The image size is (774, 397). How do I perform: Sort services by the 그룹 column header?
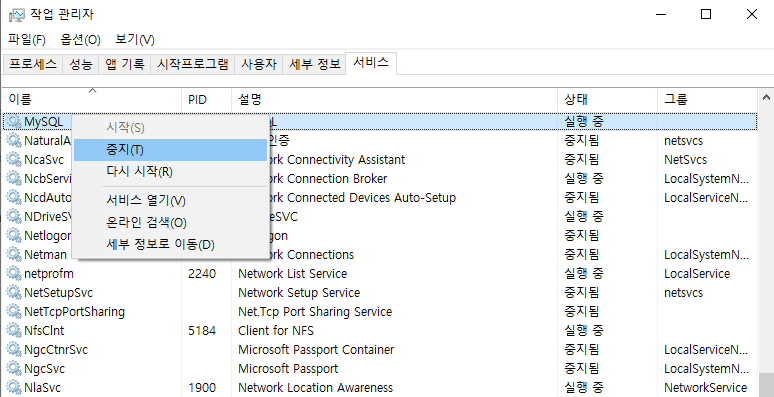(x=707, y=99)
